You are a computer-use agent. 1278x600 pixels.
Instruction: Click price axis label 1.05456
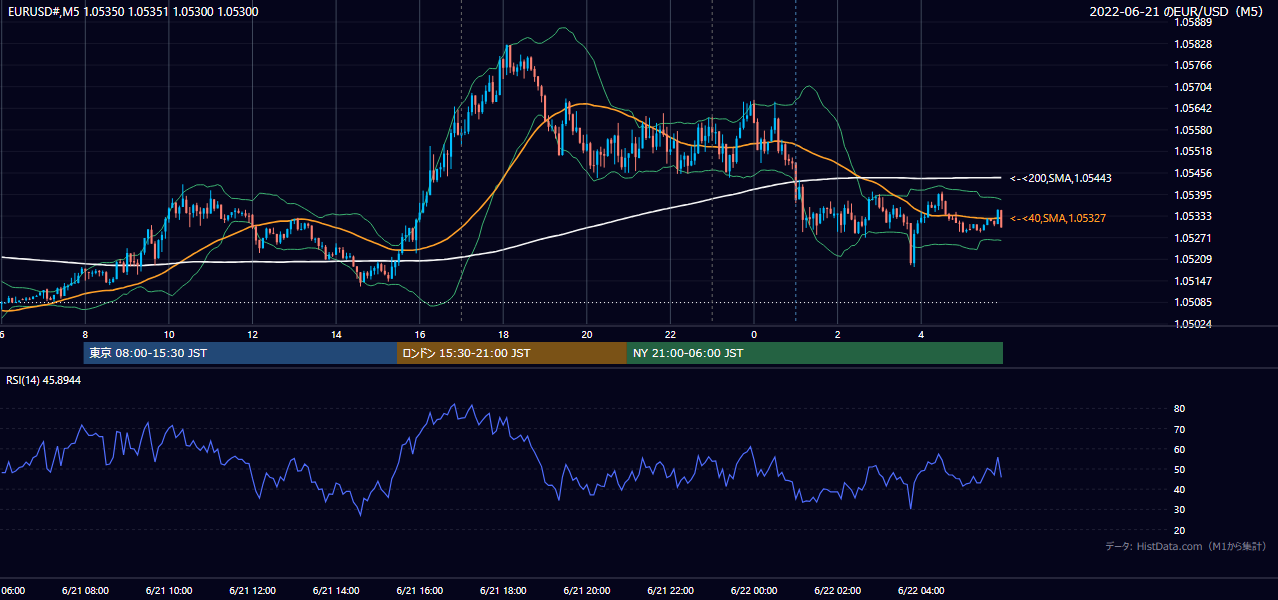pyautogui.click(x=1193, y=173)
